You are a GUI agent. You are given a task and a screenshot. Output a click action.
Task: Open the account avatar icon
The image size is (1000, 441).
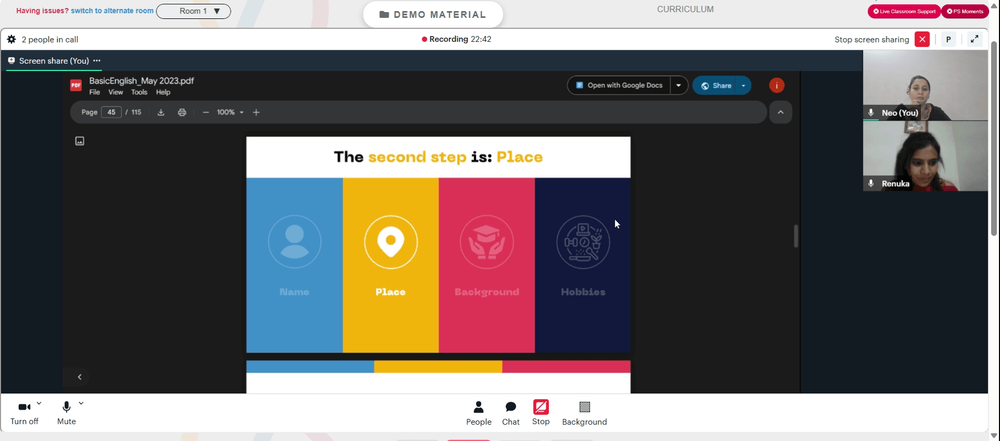pos(776,86)
